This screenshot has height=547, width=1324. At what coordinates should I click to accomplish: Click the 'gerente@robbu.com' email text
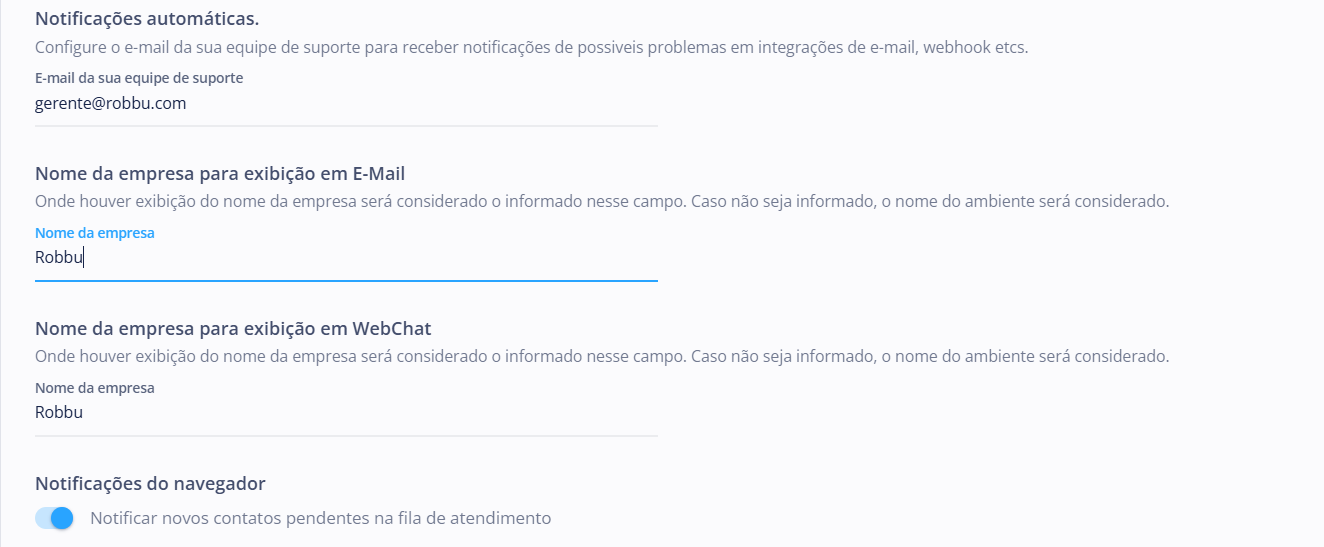110,103
